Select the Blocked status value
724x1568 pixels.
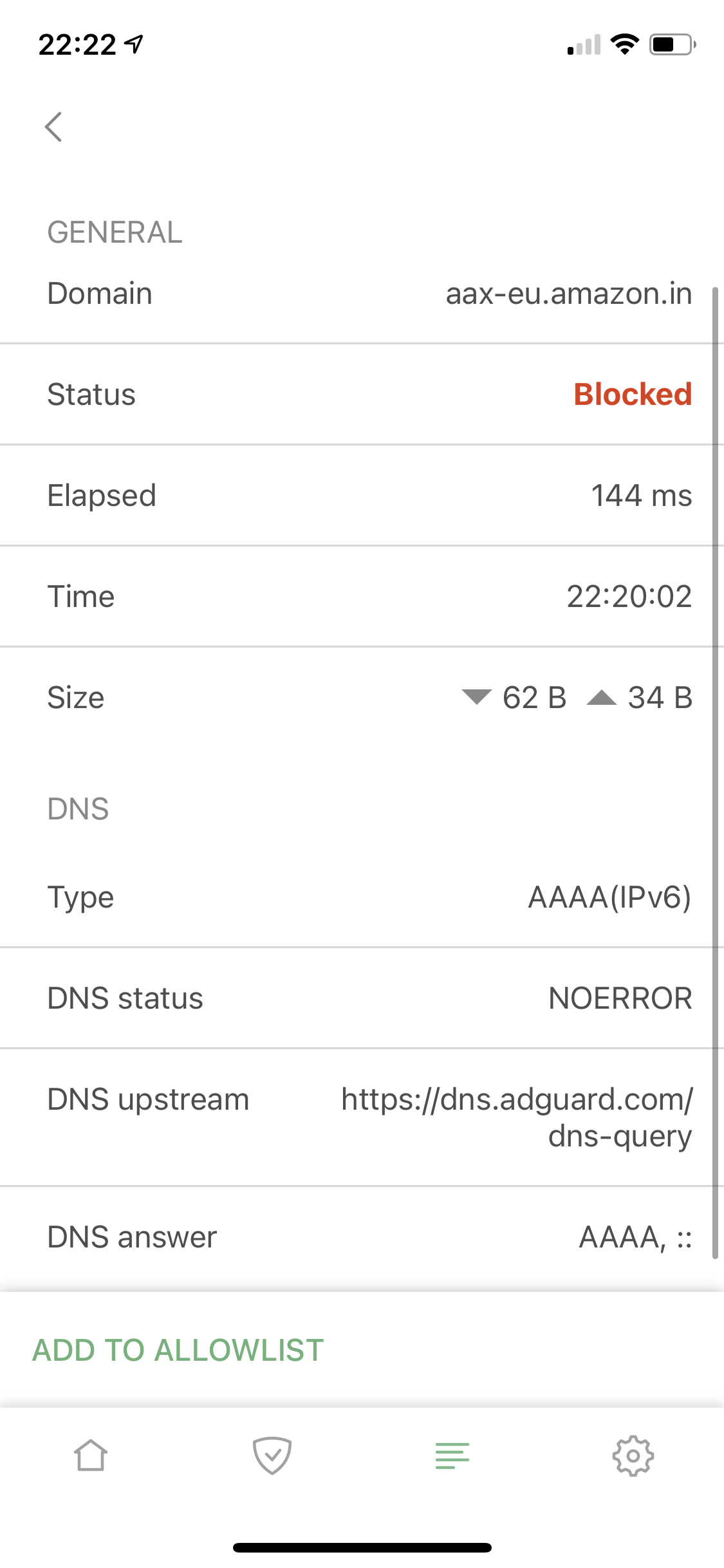click(632, 394)
